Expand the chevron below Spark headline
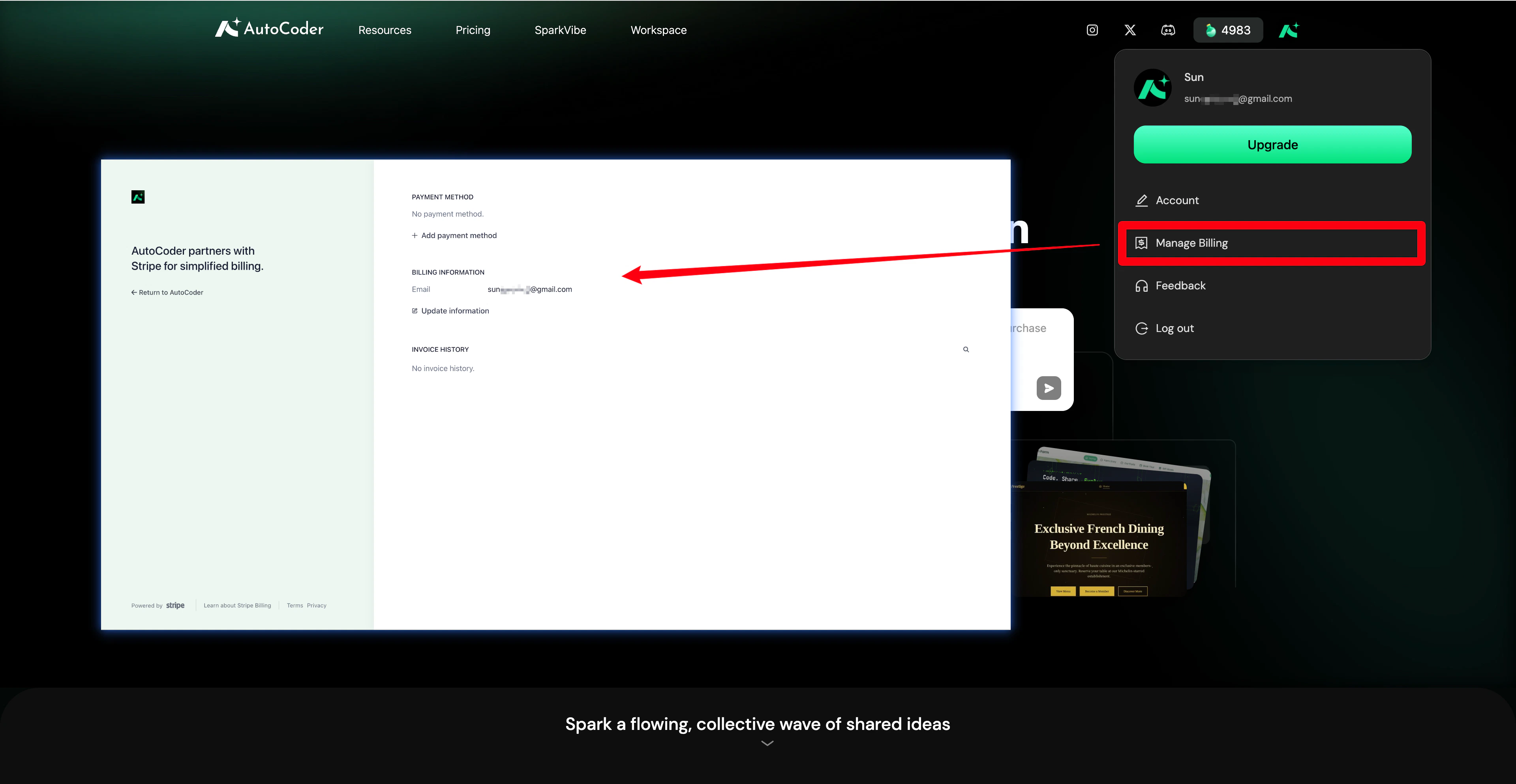 tap(767, 743)
